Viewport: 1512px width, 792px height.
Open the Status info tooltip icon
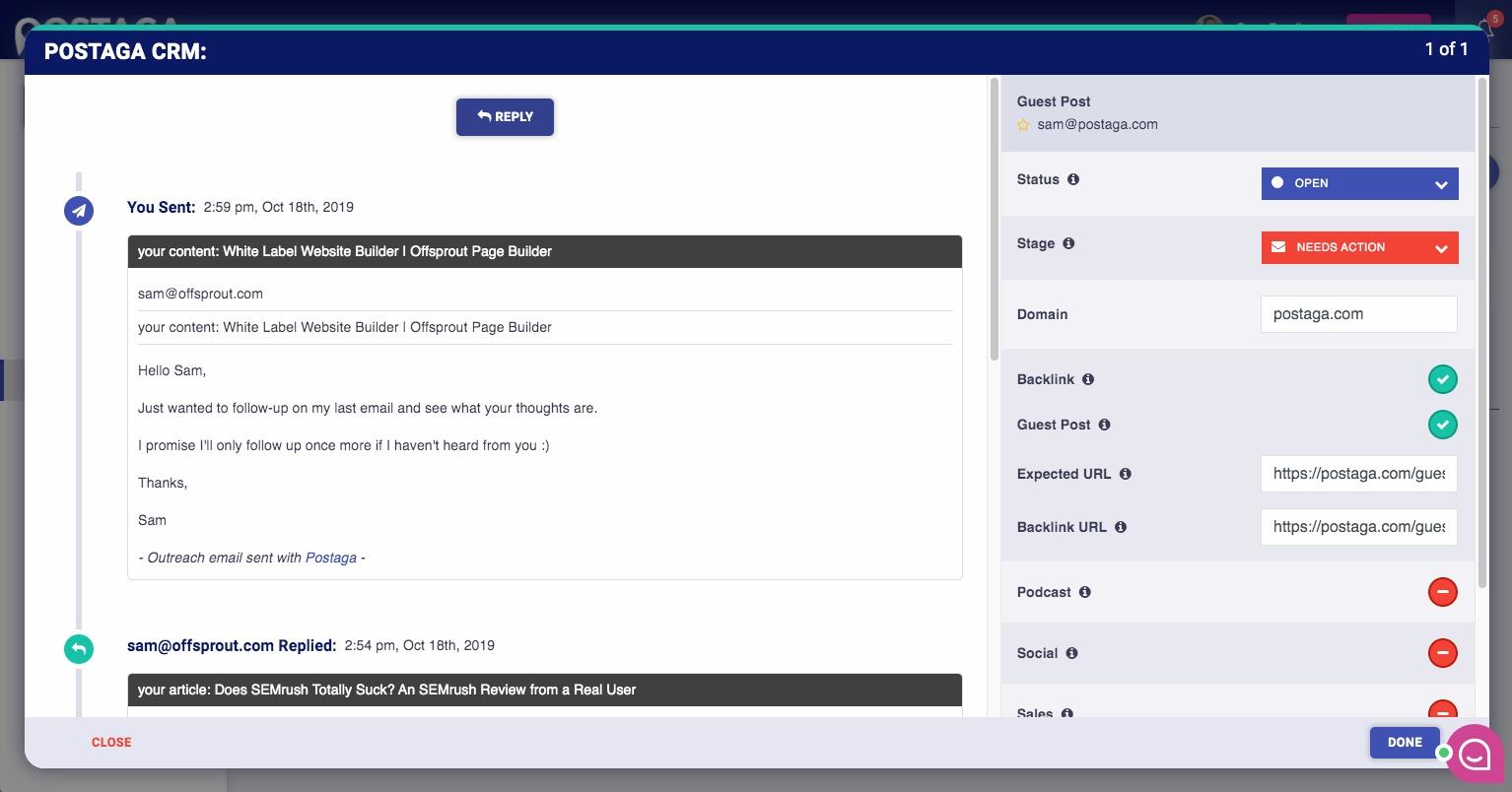[x=1073, y=179]
